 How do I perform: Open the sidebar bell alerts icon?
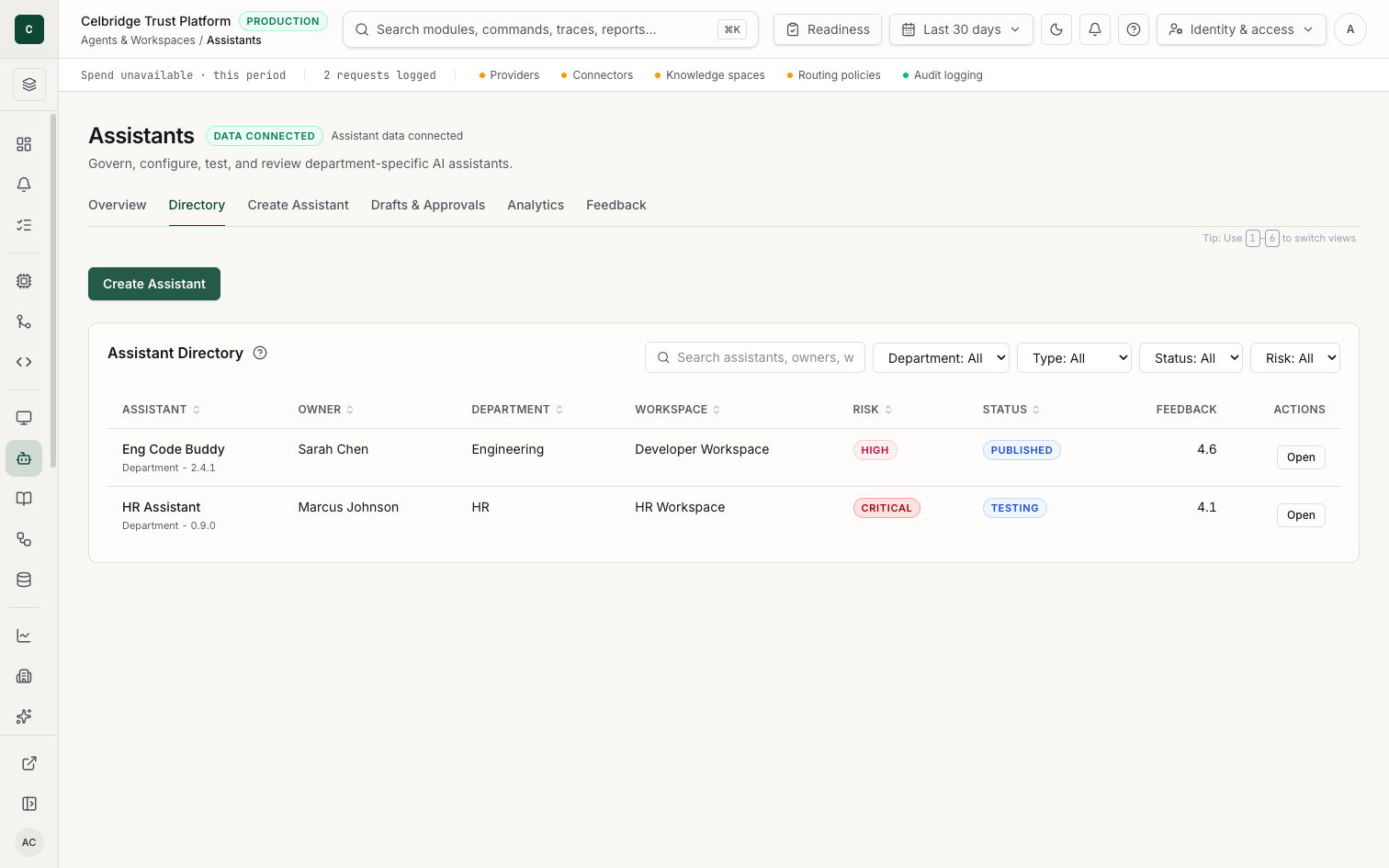click(x=24, y=185)
